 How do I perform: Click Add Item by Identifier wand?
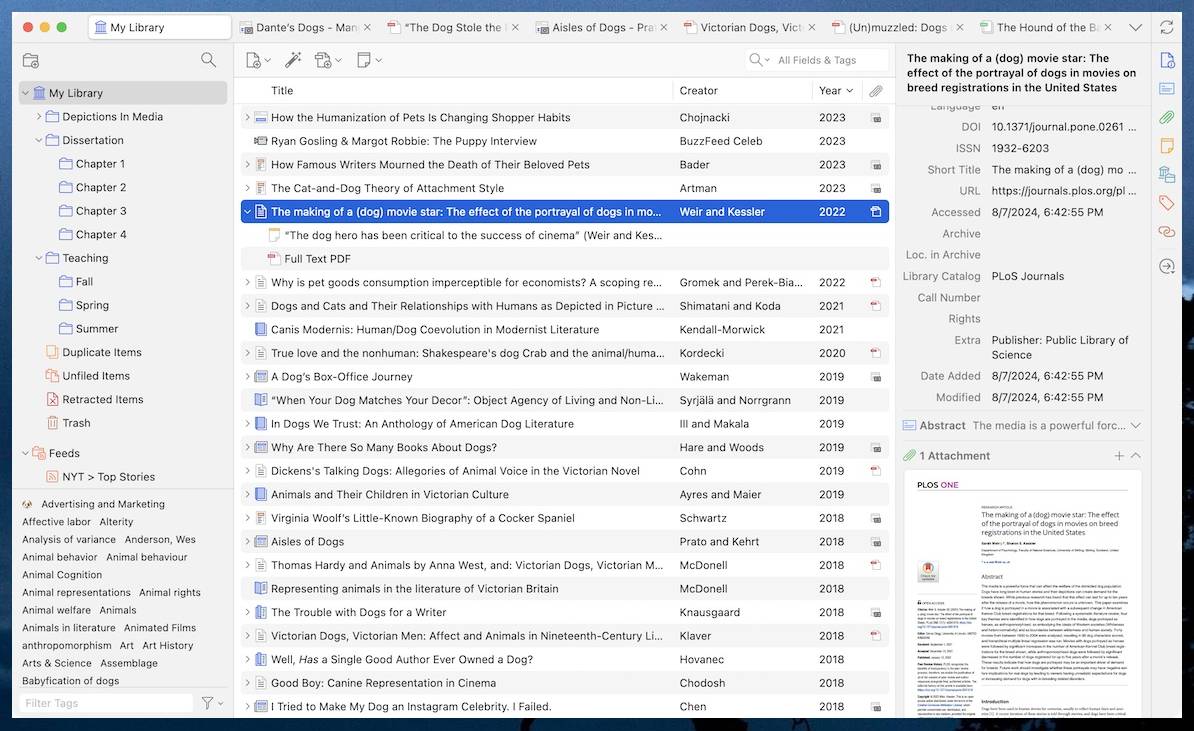pos(293,59)
